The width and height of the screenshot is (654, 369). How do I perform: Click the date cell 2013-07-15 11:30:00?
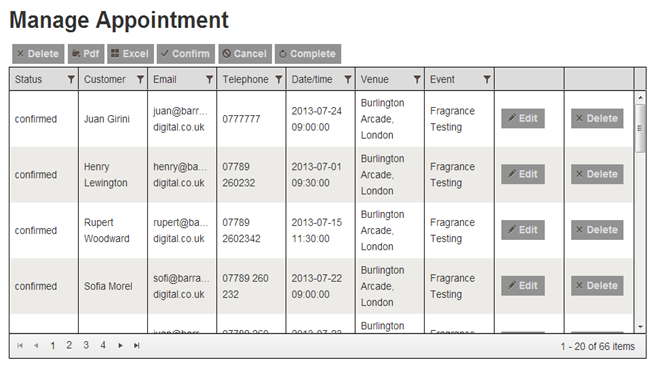320,231
